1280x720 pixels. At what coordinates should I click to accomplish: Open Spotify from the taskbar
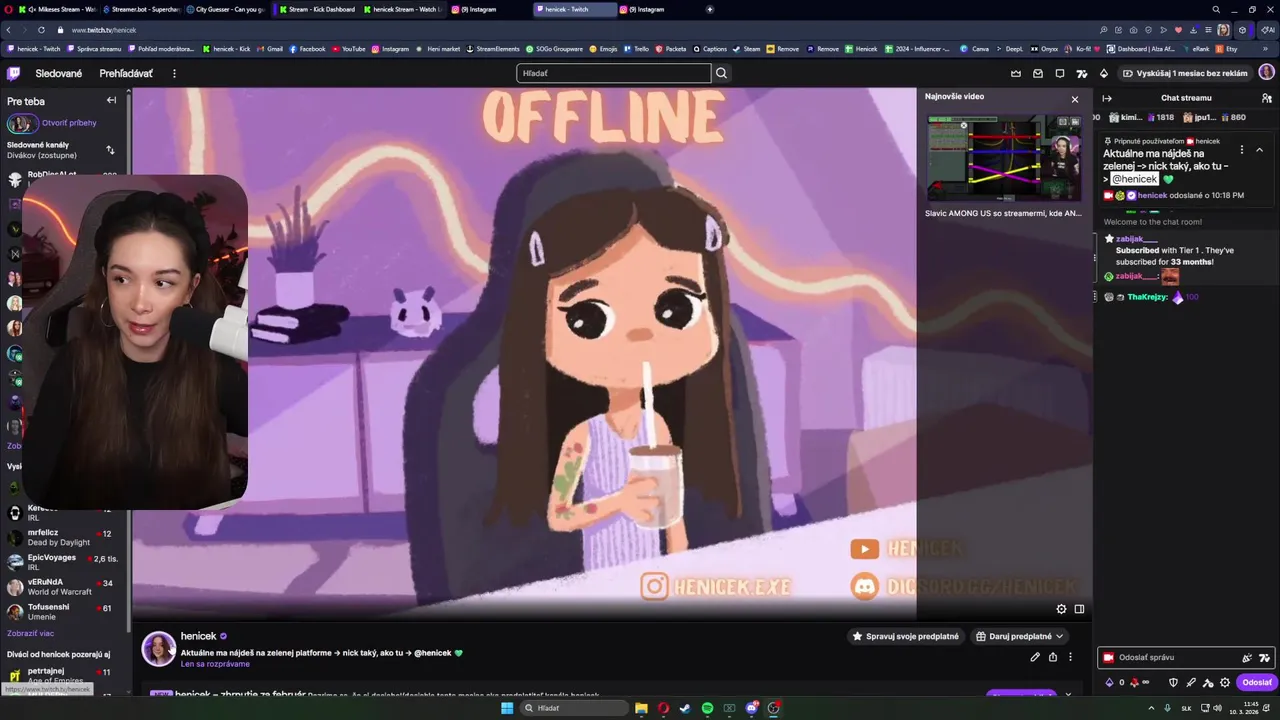[707, 708]
